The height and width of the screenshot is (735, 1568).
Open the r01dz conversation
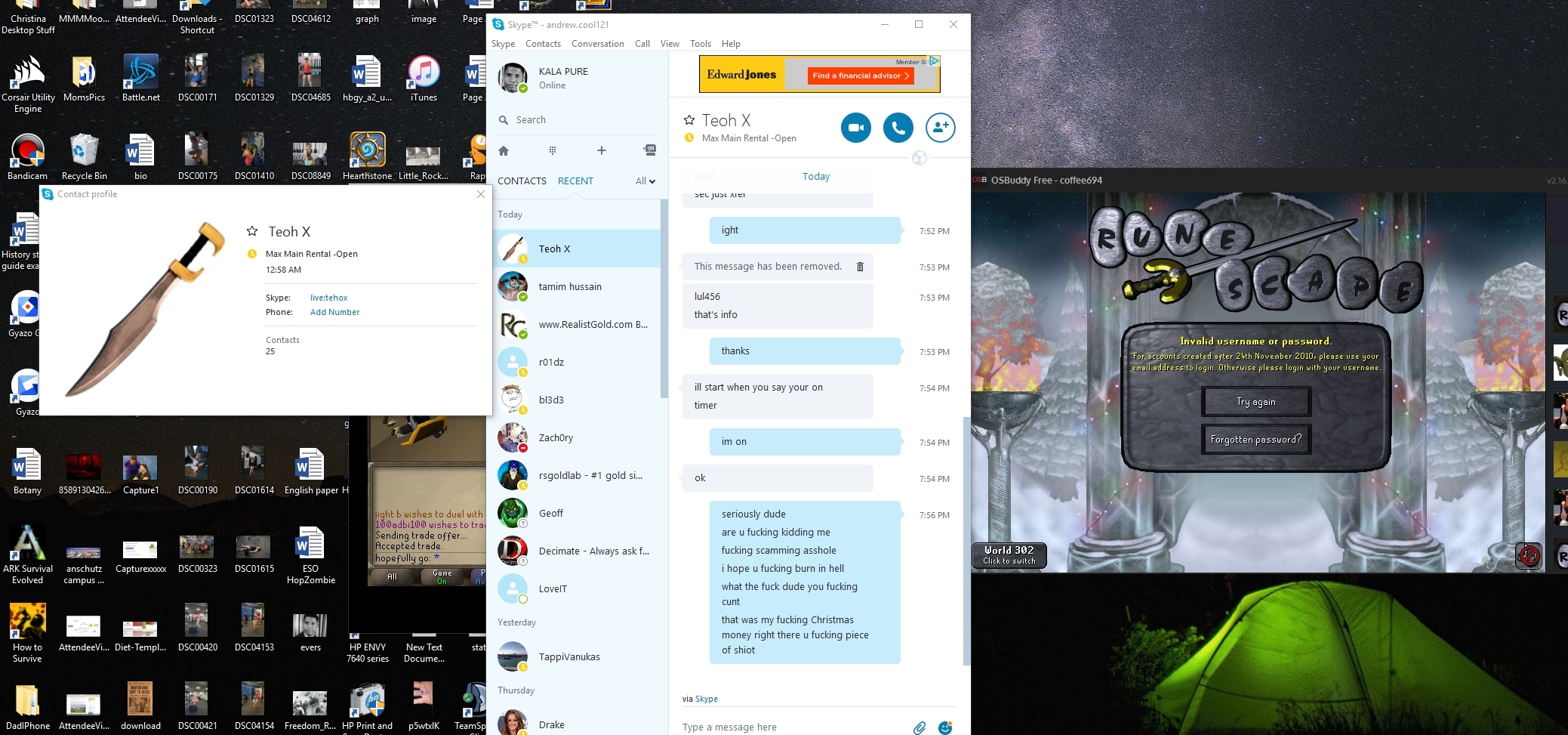[x=578, y=363]
